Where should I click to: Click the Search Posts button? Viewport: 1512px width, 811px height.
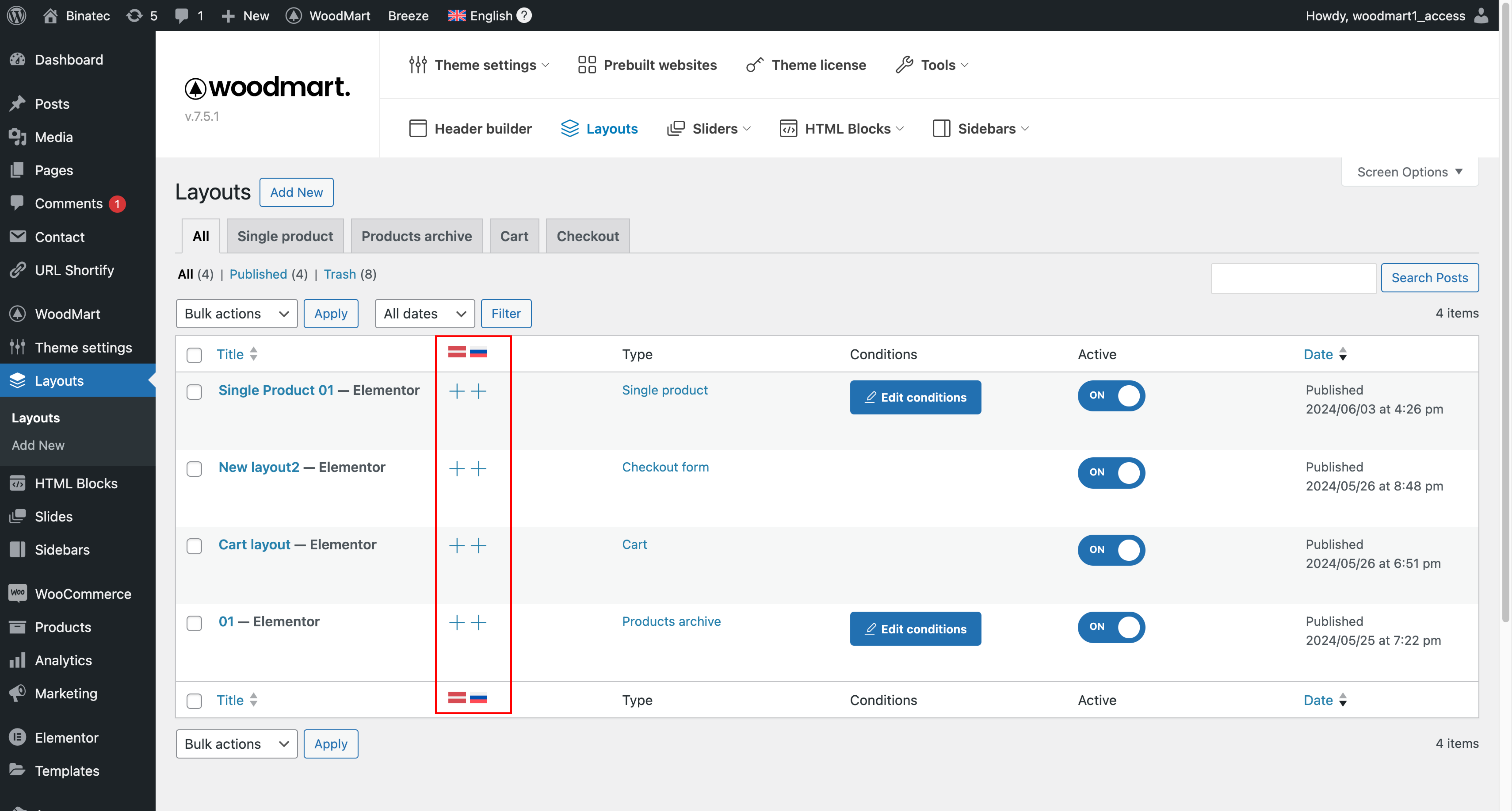(x=1430, y=278)
